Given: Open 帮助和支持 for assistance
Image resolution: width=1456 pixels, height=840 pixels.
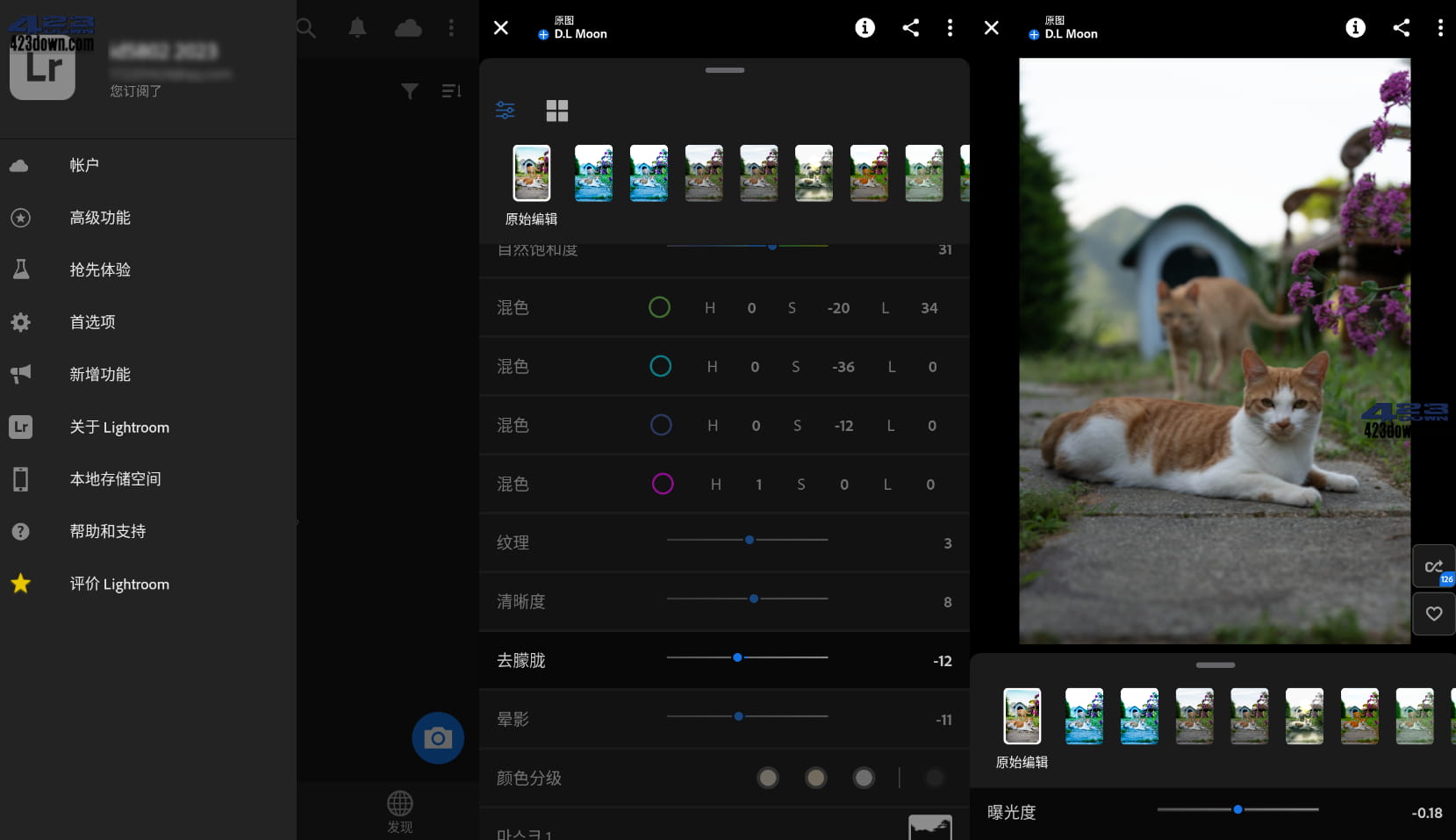Looking at the screenshot, I should [107, 531].
